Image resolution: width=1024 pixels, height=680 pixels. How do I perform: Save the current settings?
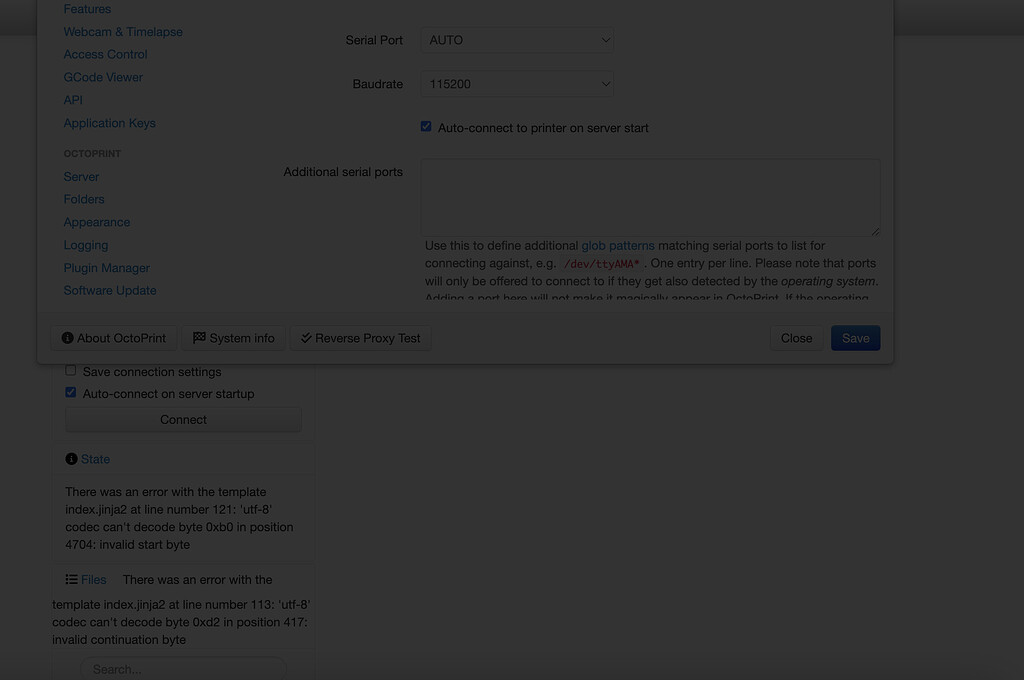pos(855,338)
